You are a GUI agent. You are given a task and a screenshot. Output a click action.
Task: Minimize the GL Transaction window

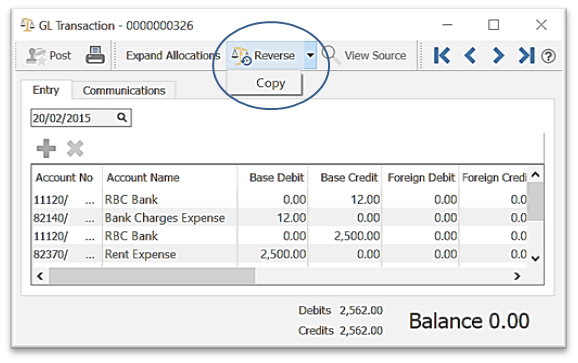(447, 25)
